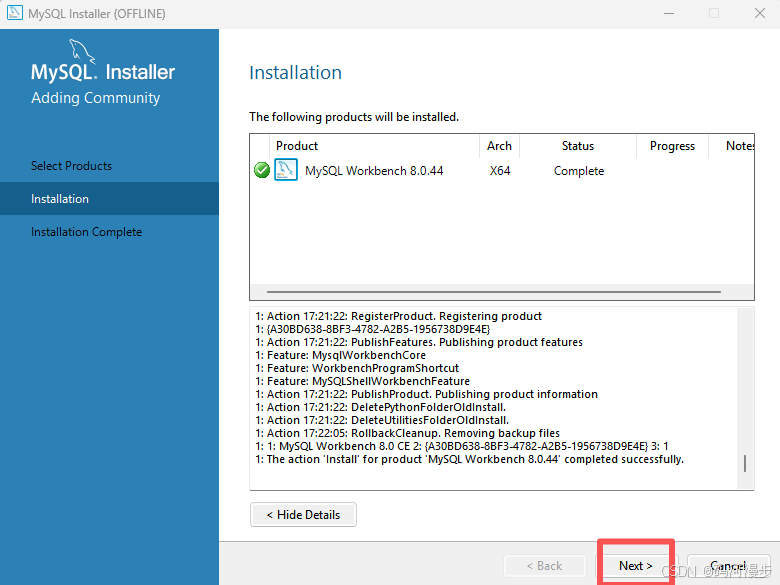
Task: Click the < Back button
Action: [545, 566]
